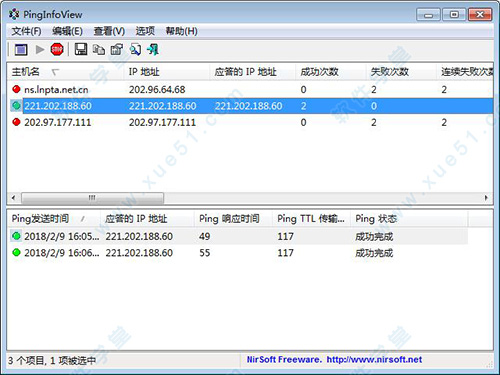Stop pinging with the red STOP icon

click(57, 50)
